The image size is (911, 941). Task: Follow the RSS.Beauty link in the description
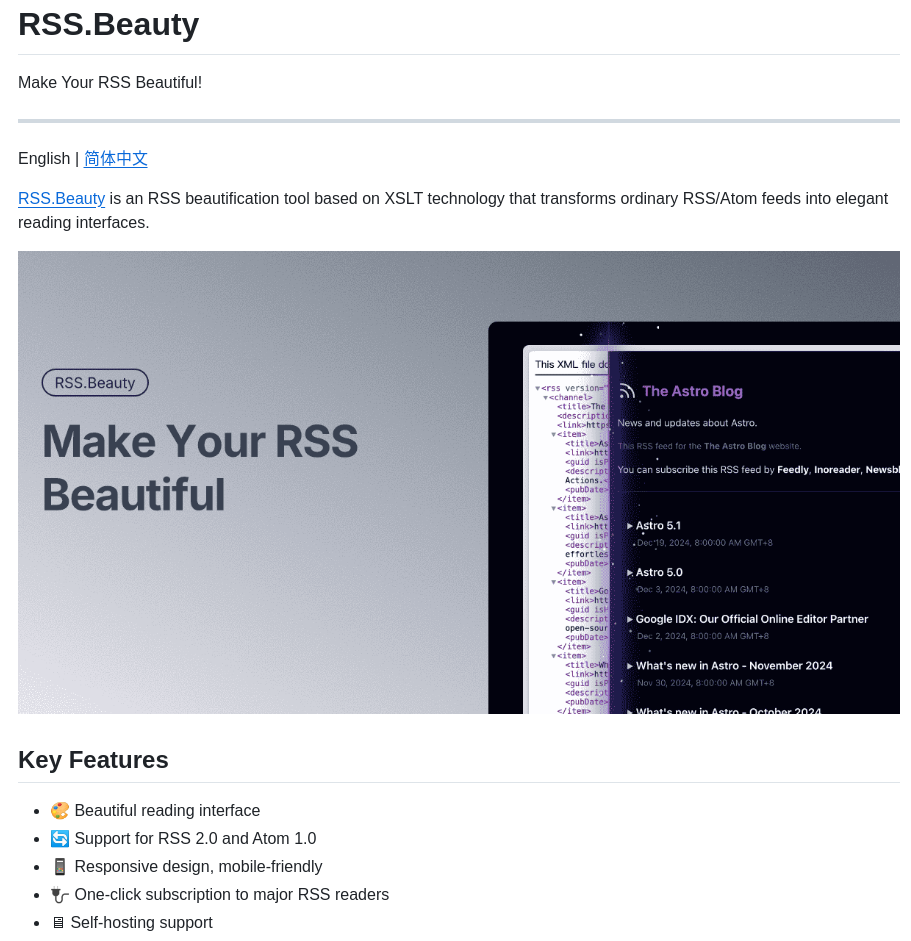[x=61, y=198]
